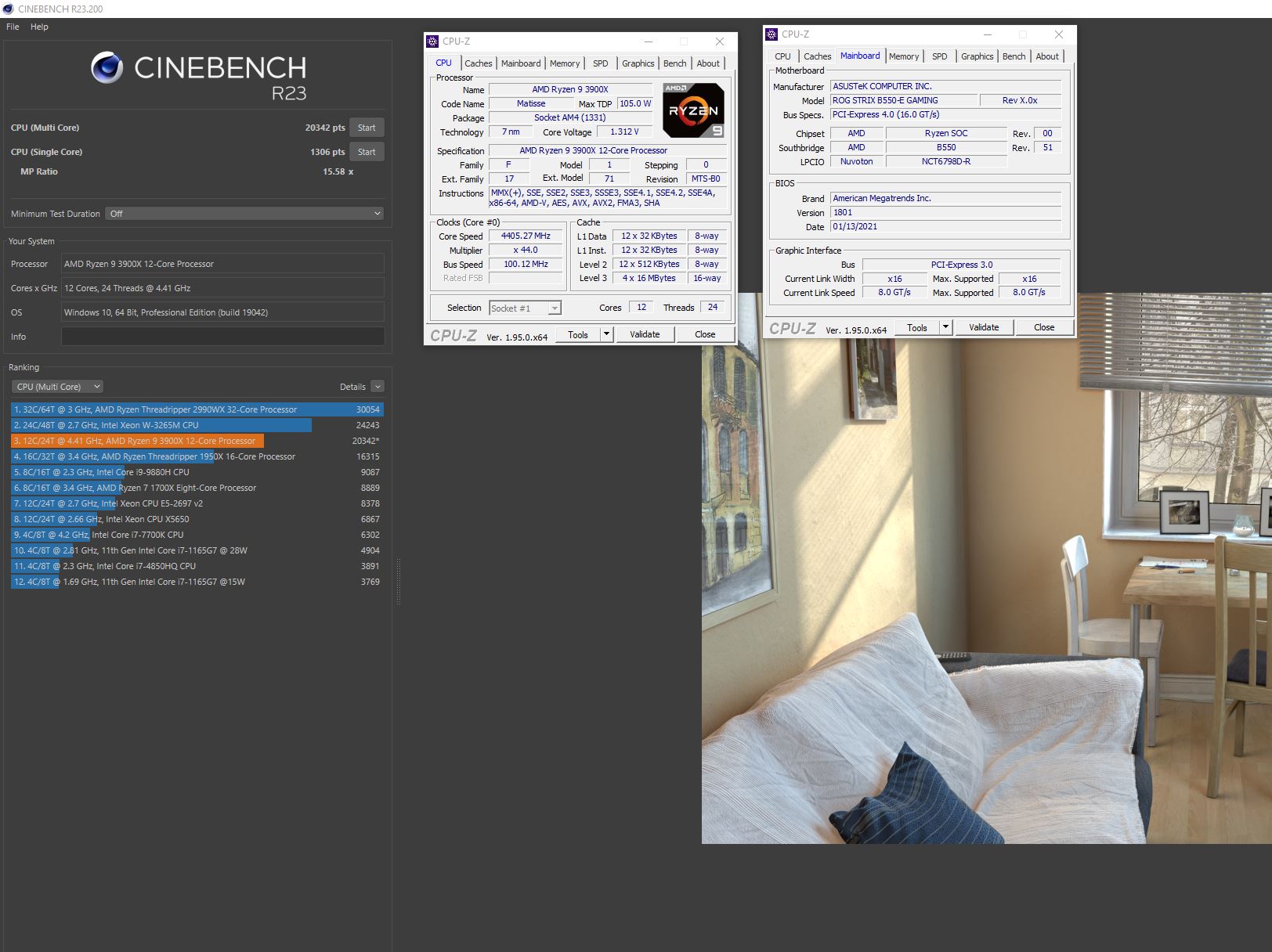Select the Core i7-7700K ranking row

tap(197, 535)
